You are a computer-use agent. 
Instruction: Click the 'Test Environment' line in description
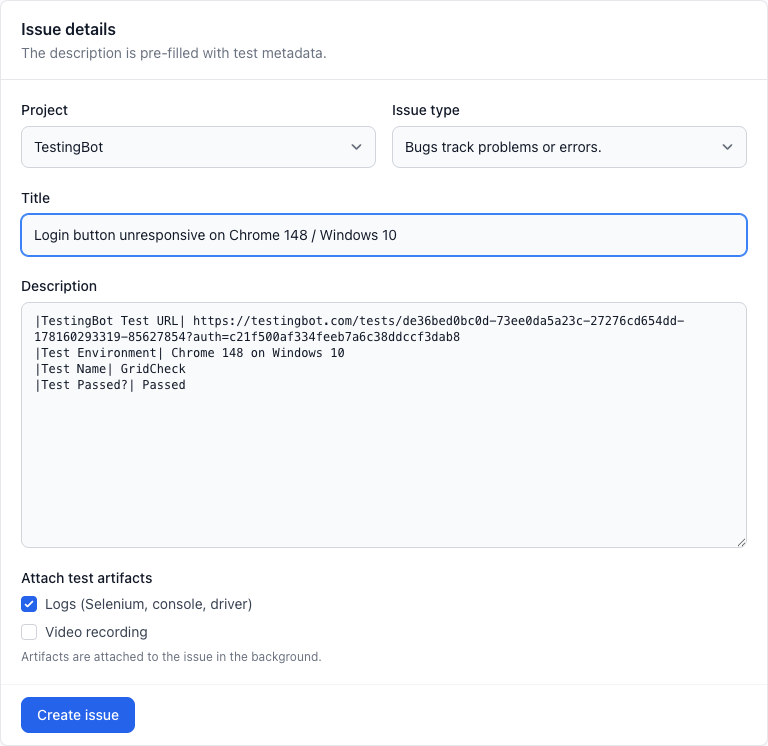tap(189, 353)
